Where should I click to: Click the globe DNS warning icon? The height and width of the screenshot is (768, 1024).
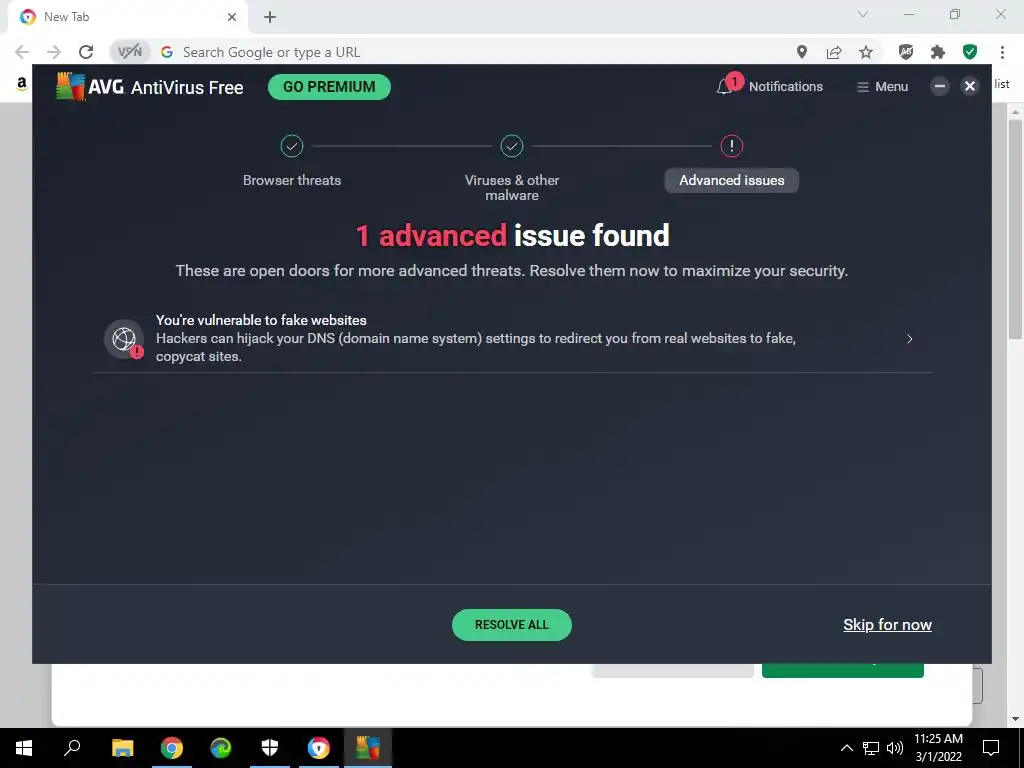[x=124, y=339]
